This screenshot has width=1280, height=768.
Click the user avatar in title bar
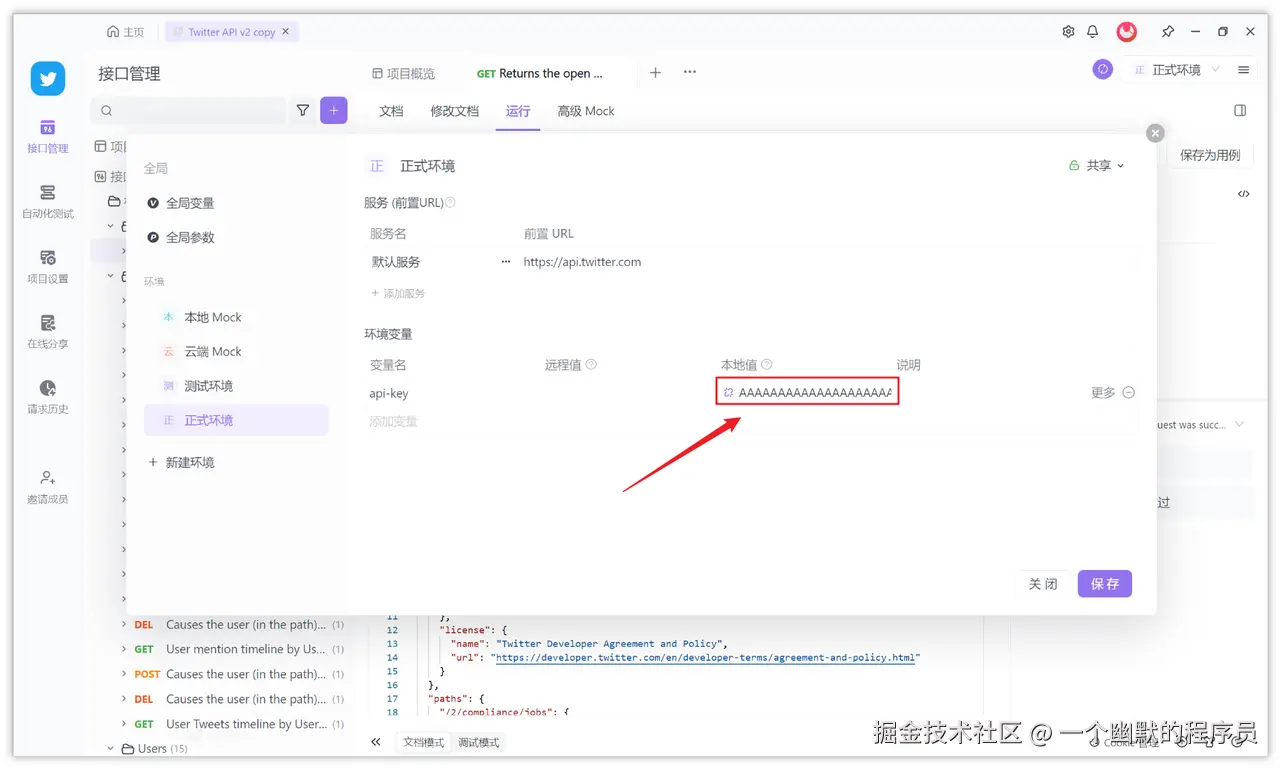[x=1127, y=32]
